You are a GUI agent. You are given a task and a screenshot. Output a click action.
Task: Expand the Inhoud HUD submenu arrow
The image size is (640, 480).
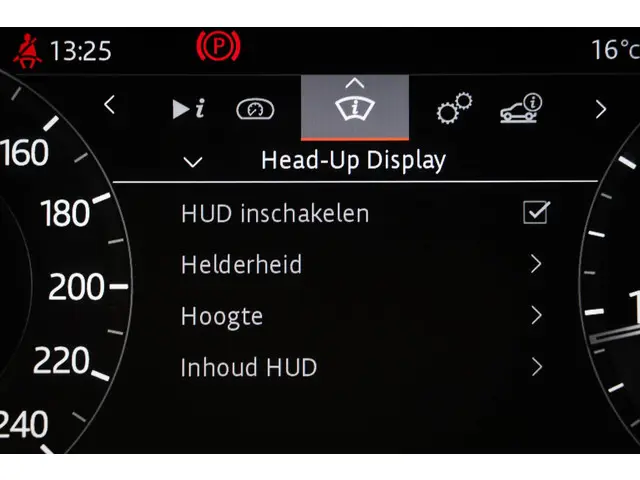[536, 367]
